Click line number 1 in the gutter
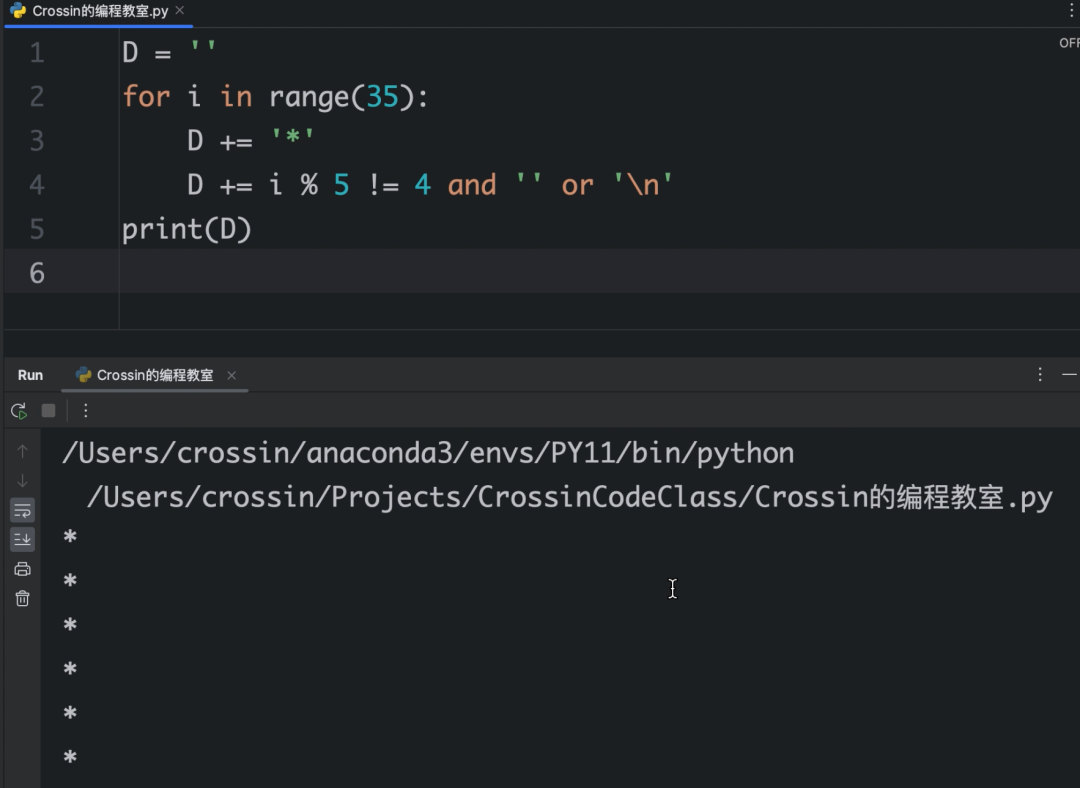 click(37, 53)
